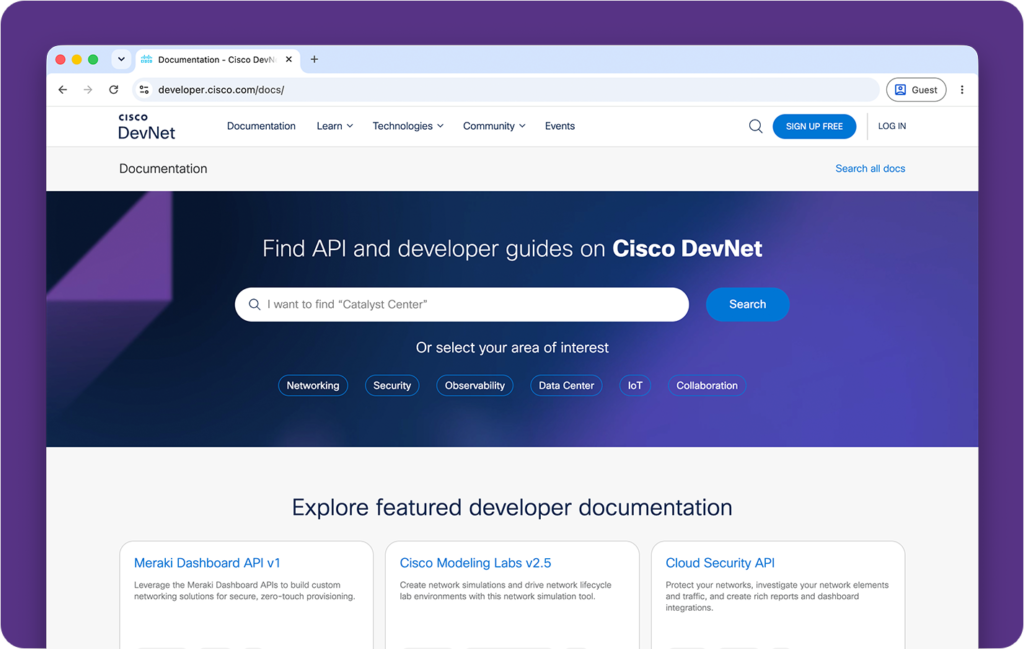Click the 'Find API and developer guides' headline
This screenshot has height=649, width=1024.
click(x=512, y=249)
